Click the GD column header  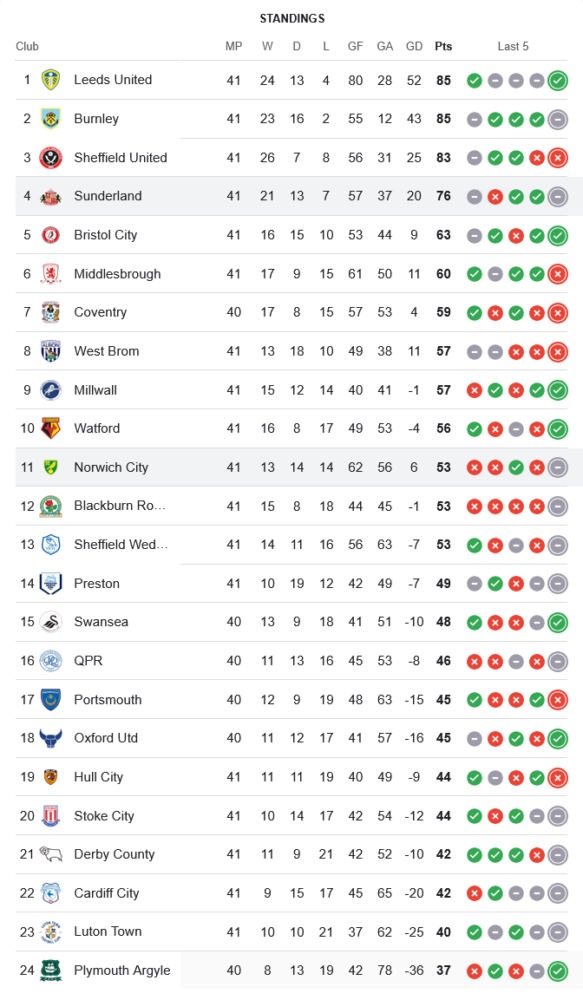[414, 46]
